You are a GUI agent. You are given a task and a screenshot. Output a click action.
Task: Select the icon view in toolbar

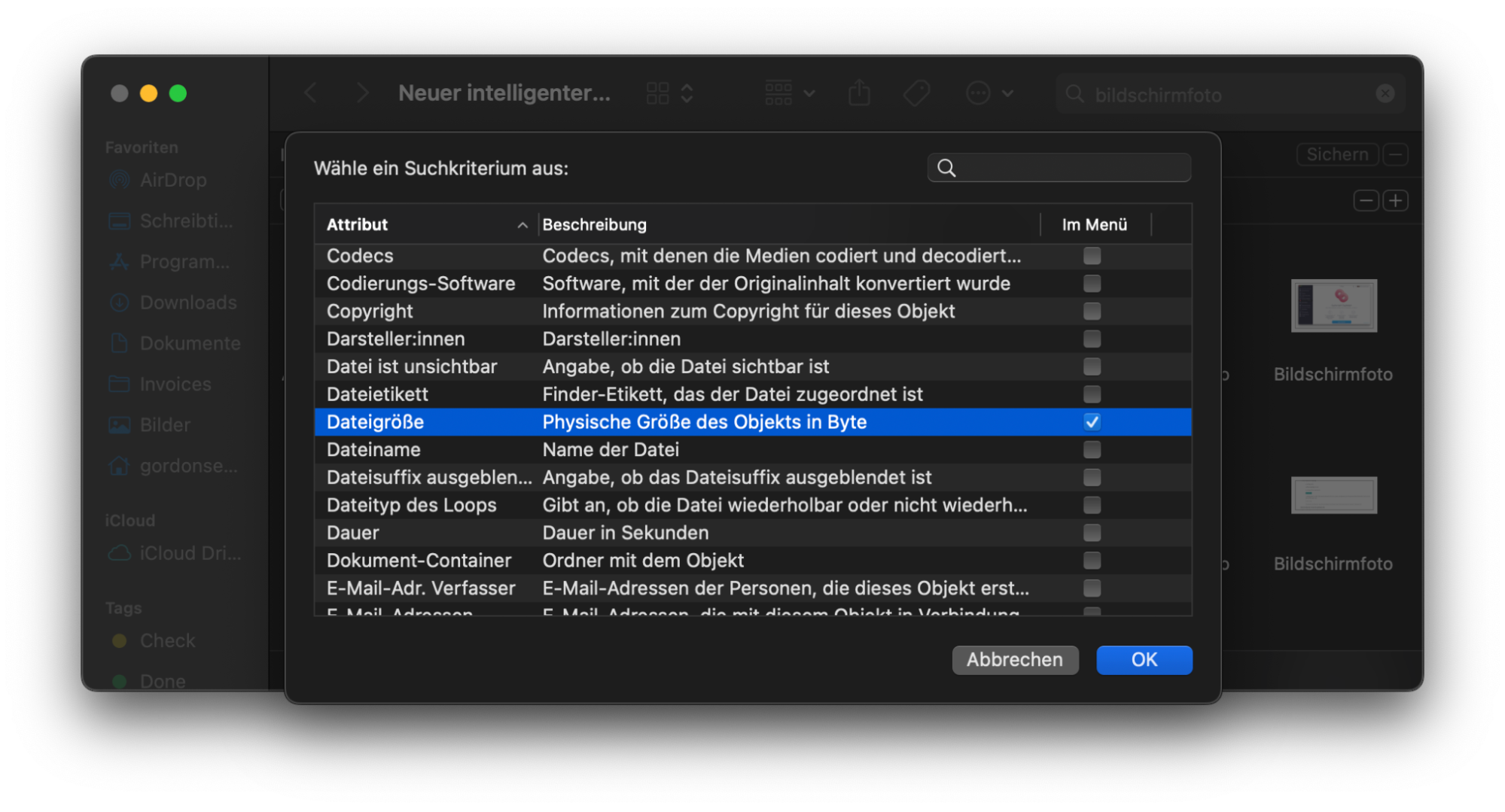[657, 93]
